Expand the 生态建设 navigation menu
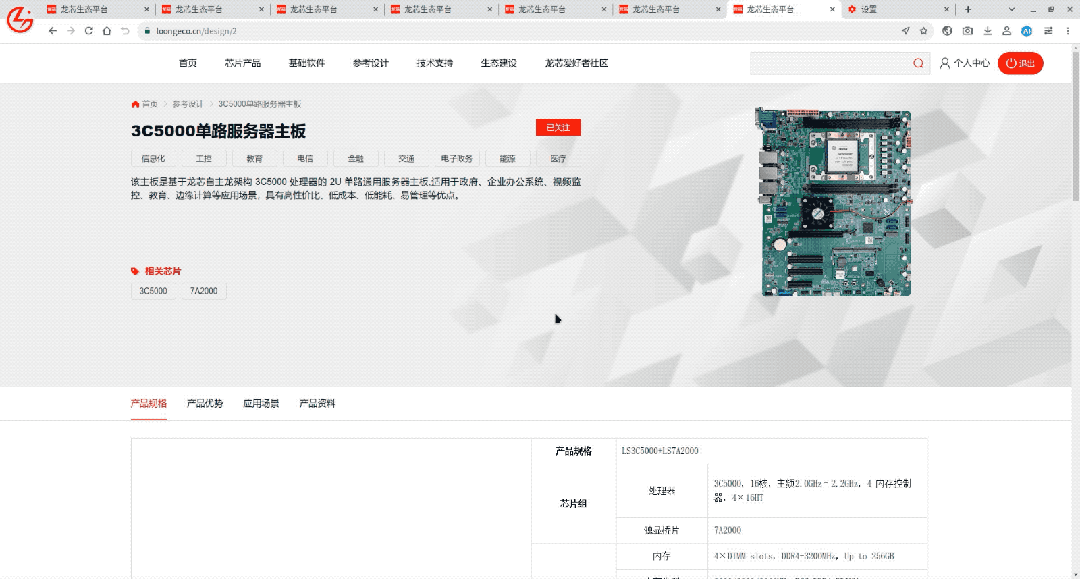The height and width of the screenshot is (579, 1080). [498, 63]
